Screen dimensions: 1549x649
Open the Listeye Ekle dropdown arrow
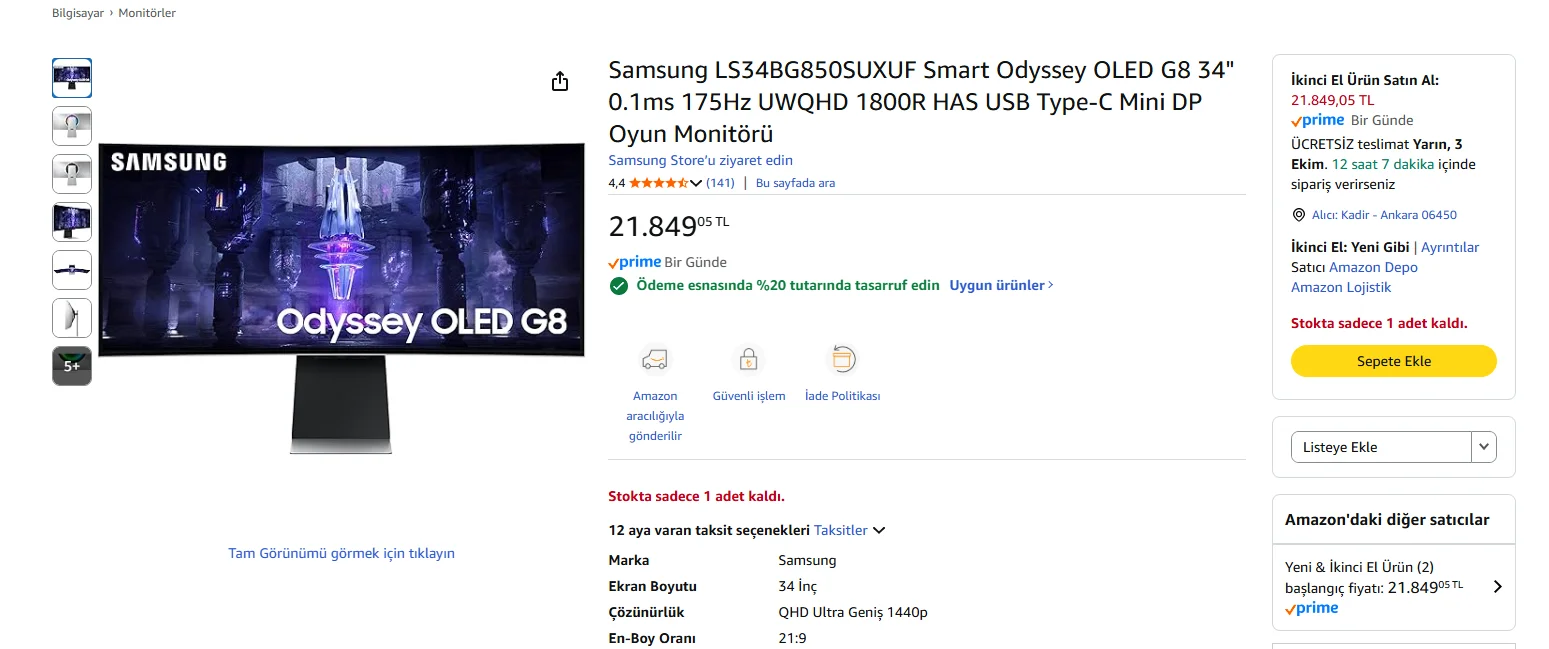pos(1484,447)
